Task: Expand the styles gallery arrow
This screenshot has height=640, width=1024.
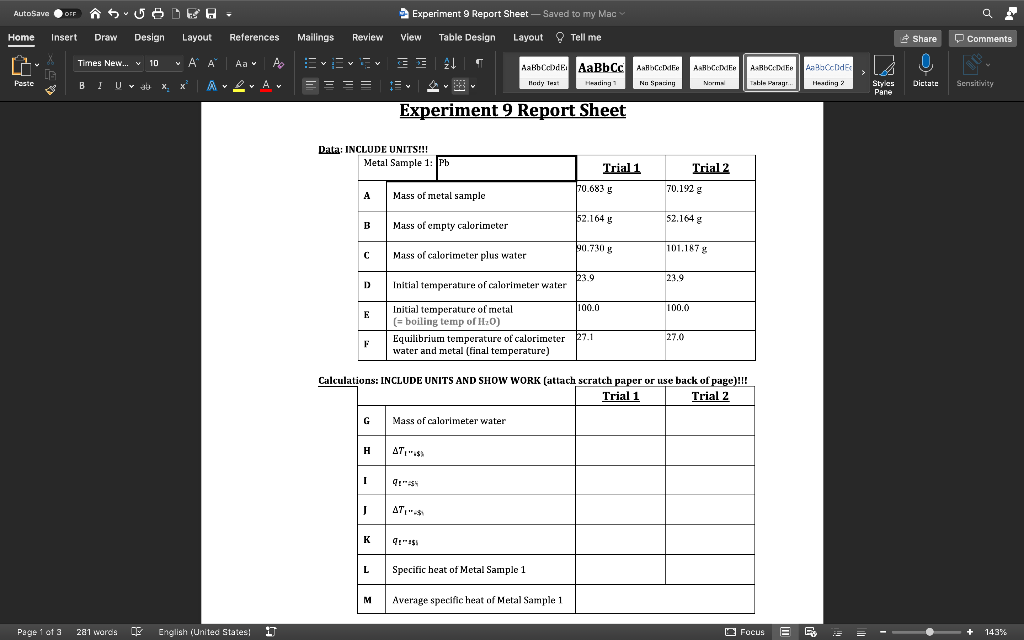Action: pos(863,72)
